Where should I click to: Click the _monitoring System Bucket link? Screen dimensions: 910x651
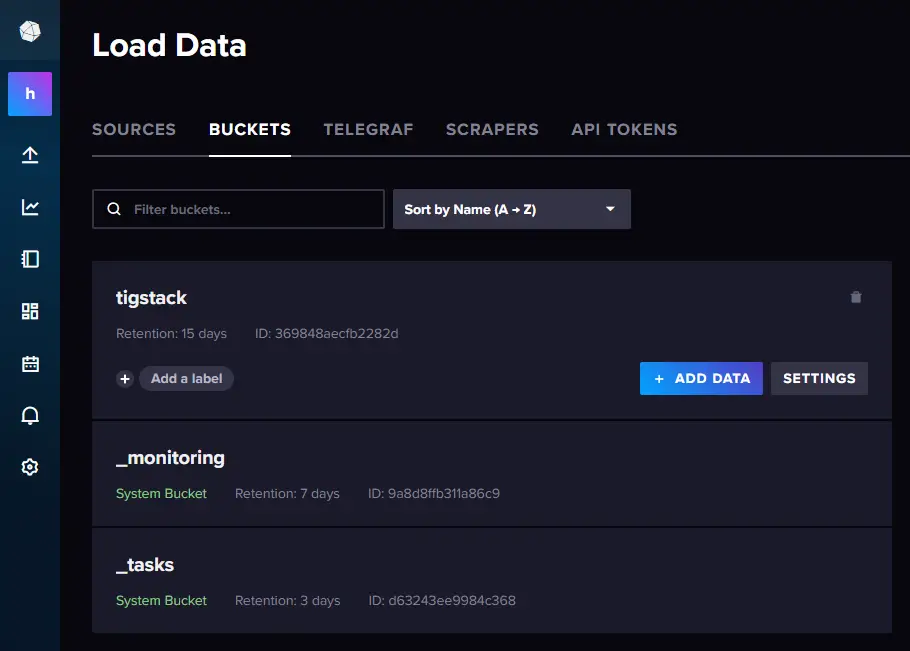(x=161, y=493)
